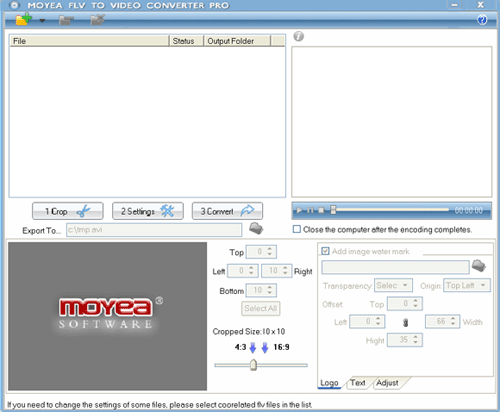Toggle the aspect lock icon between Left and Width
The width and height of the screenshot is (500, 412).
click(x=405, y=323)
